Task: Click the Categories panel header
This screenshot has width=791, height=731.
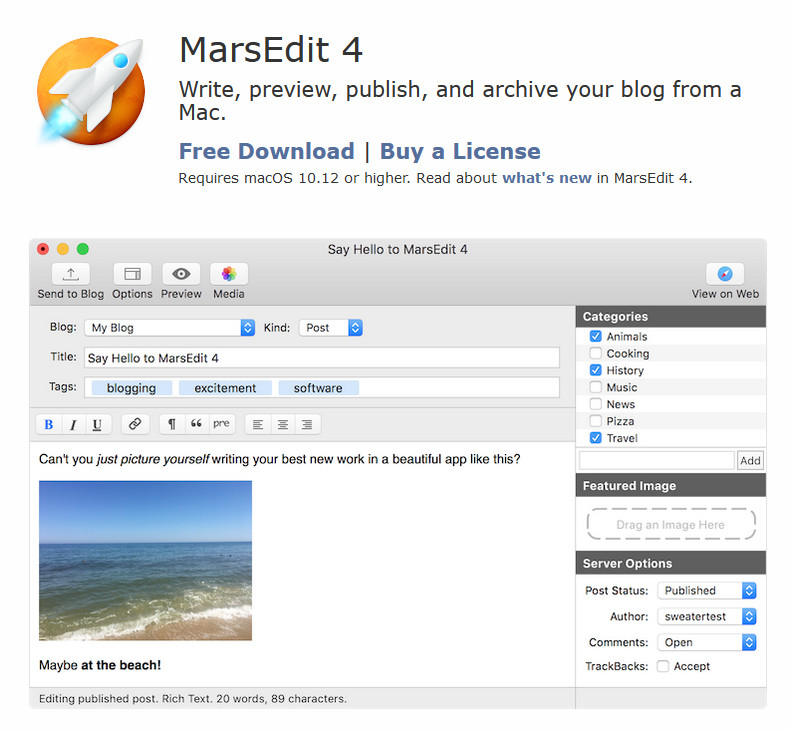Action: (x=671, y=317)
